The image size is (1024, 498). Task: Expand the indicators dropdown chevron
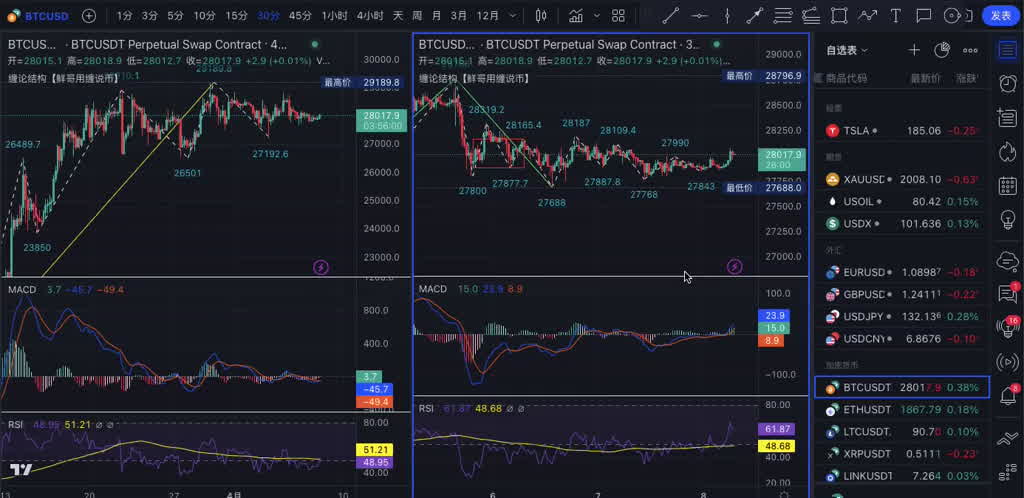596,15
